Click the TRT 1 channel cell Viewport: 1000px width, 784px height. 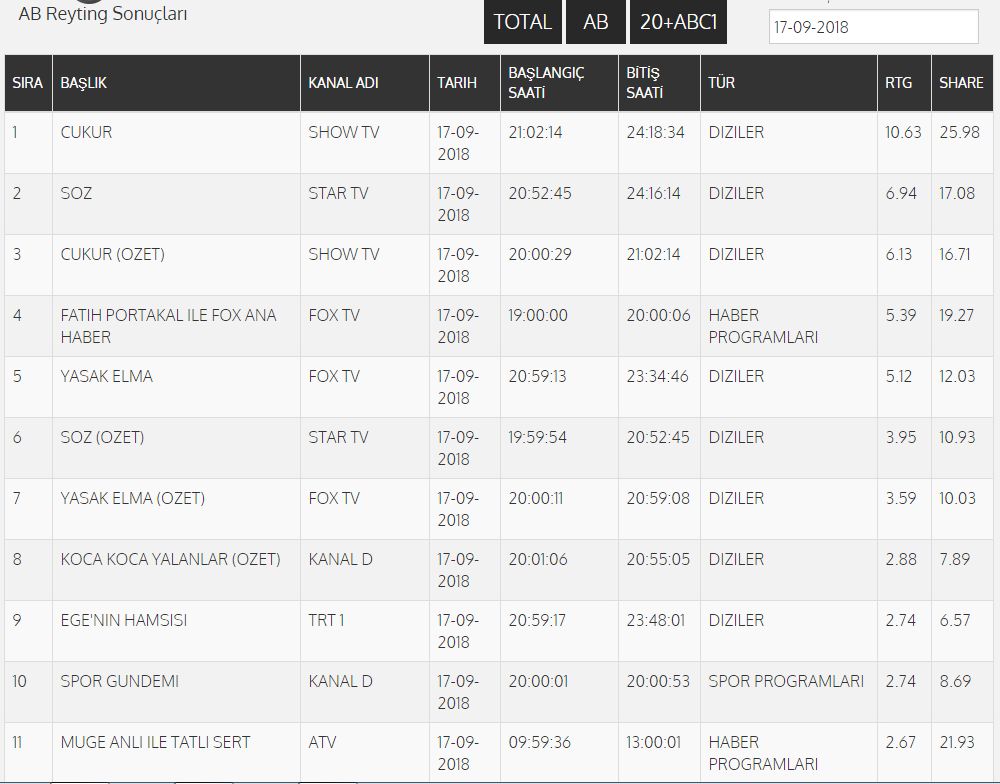tap(327, 620)
